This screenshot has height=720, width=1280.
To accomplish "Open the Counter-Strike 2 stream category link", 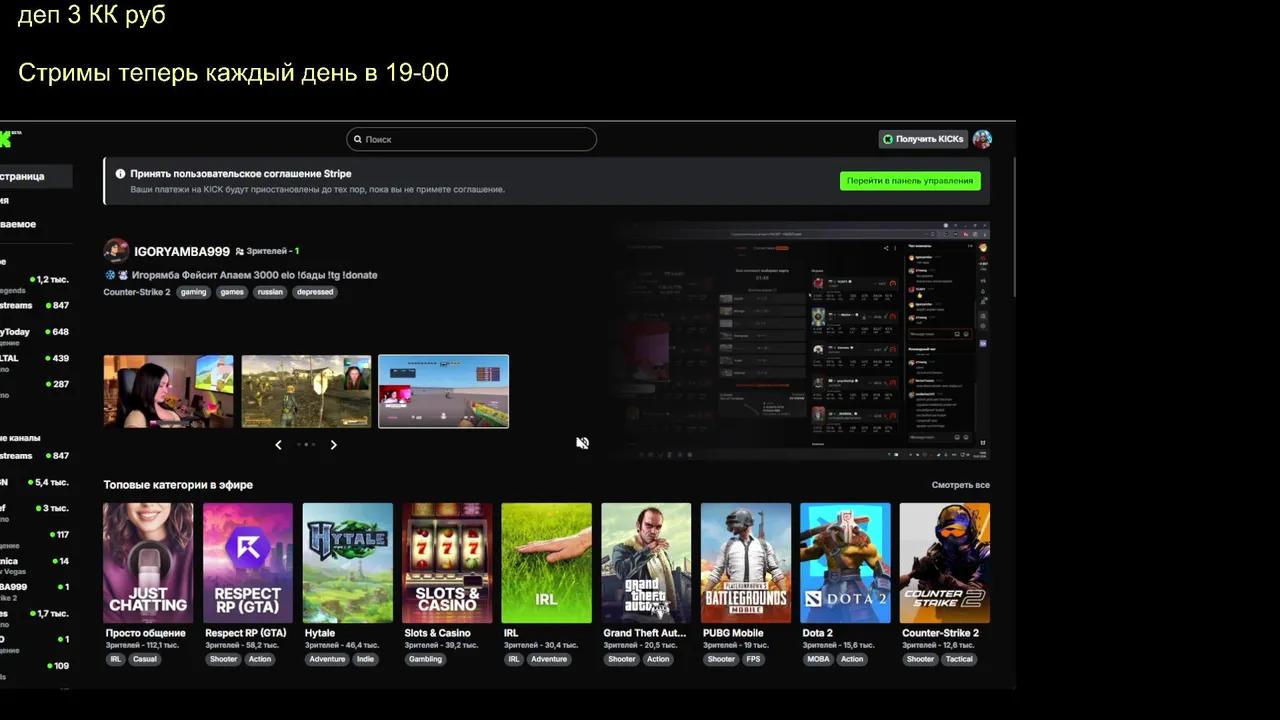I will point(137,292).
